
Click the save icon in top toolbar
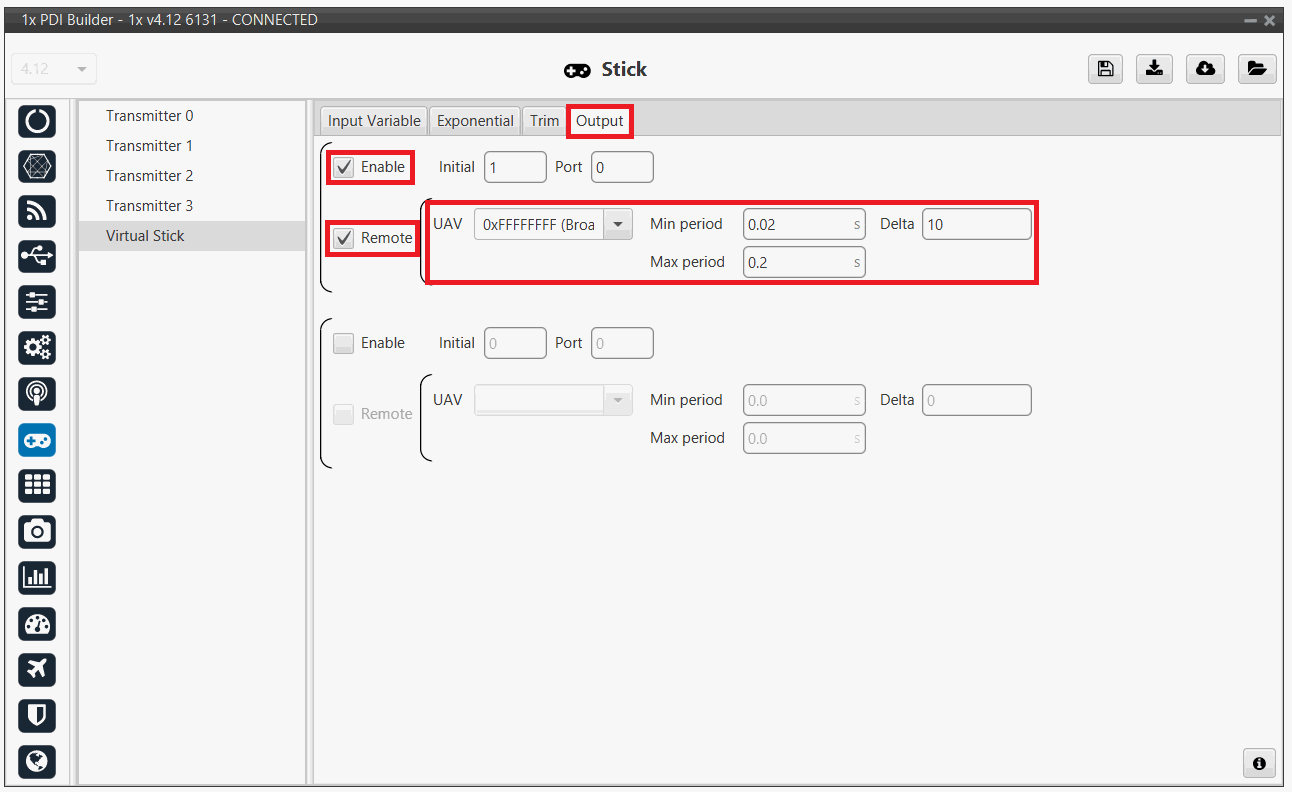[x=1105, y=69]
